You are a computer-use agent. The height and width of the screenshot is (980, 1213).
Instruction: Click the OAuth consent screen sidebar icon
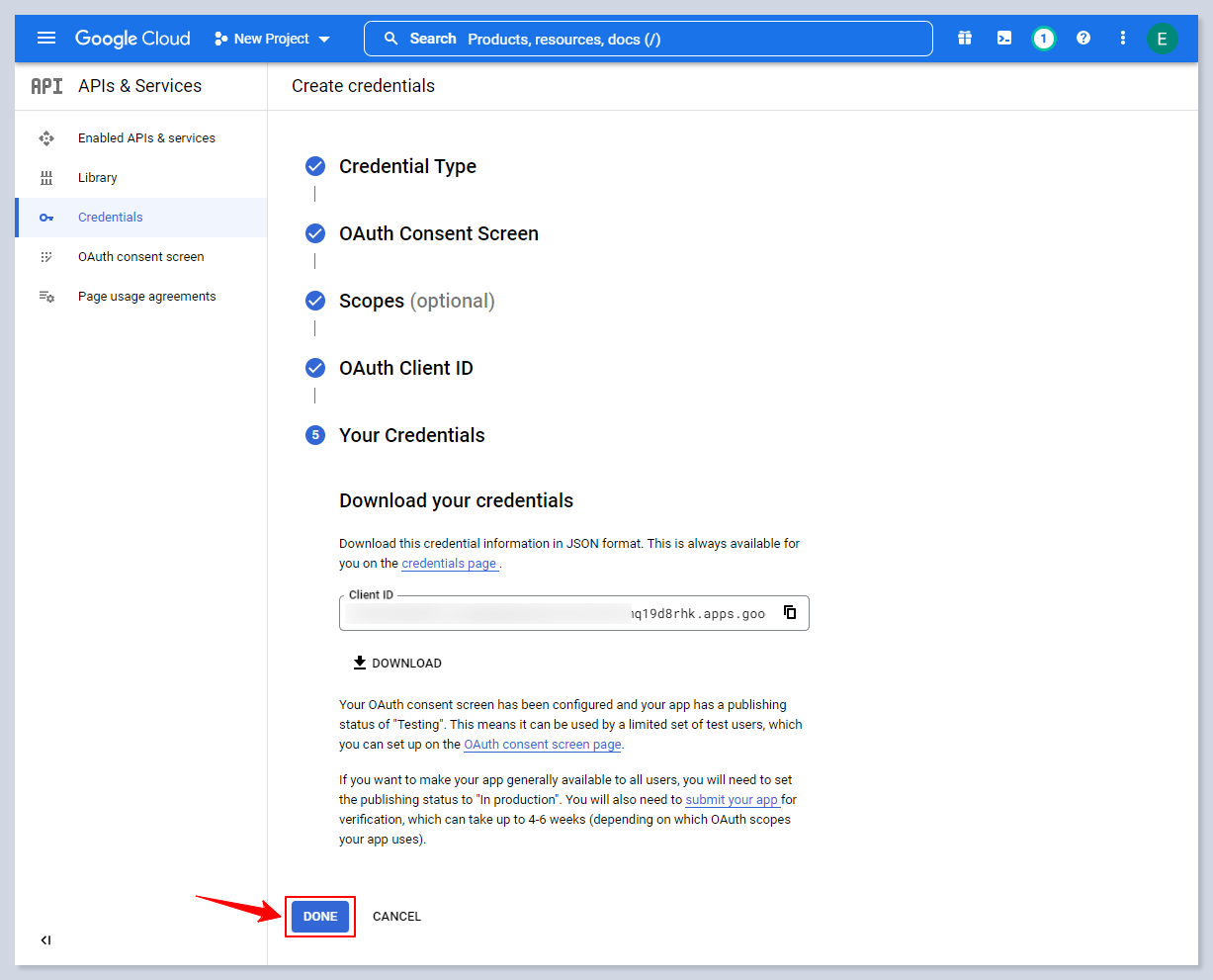coord(46,257)
